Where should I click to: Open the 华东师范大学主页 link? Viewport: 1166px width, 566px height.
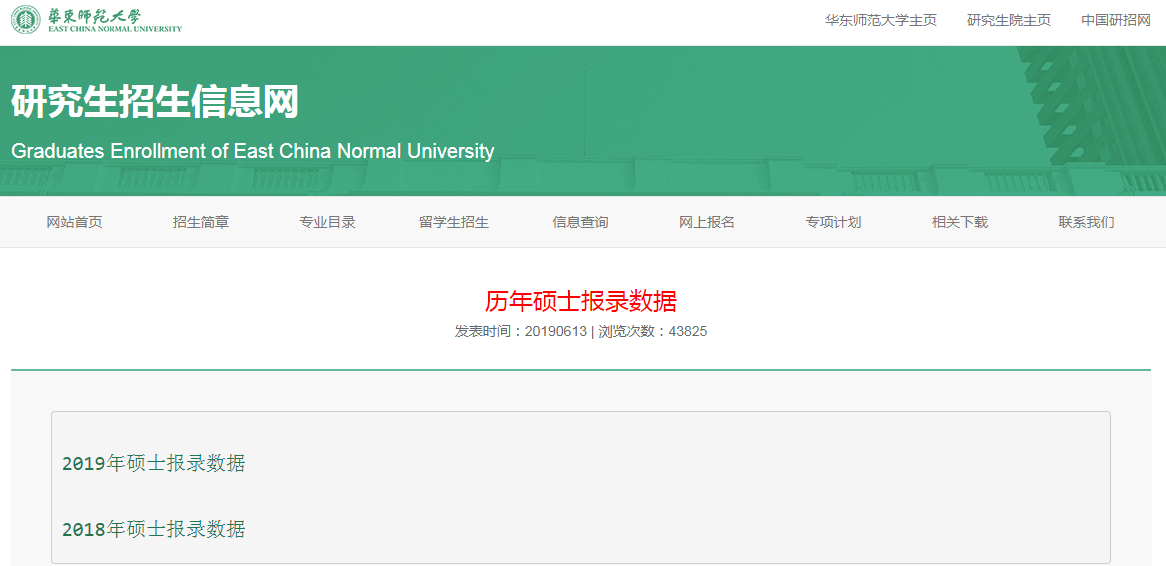click(x=880, y=20)
